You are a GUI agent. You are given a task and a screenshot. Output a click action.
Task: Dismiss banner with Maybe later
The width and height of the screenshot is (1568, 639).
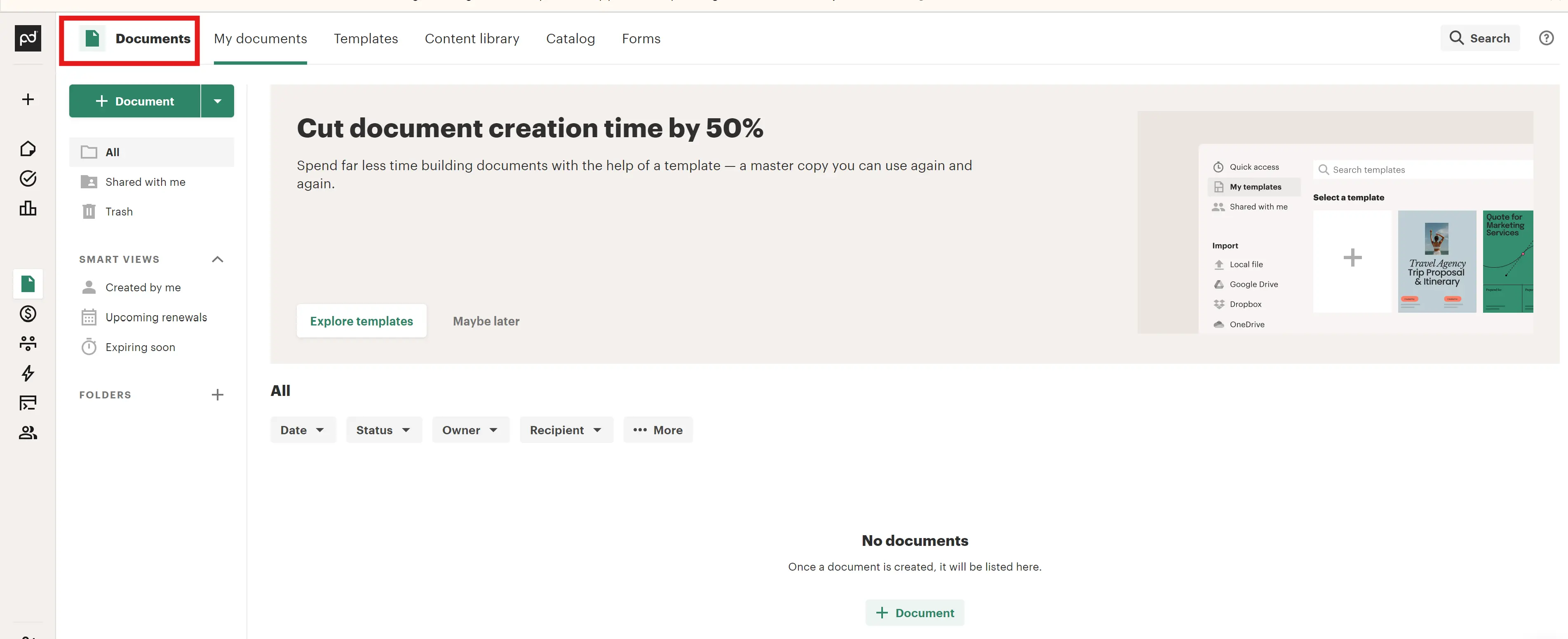(x=486, y=321)
